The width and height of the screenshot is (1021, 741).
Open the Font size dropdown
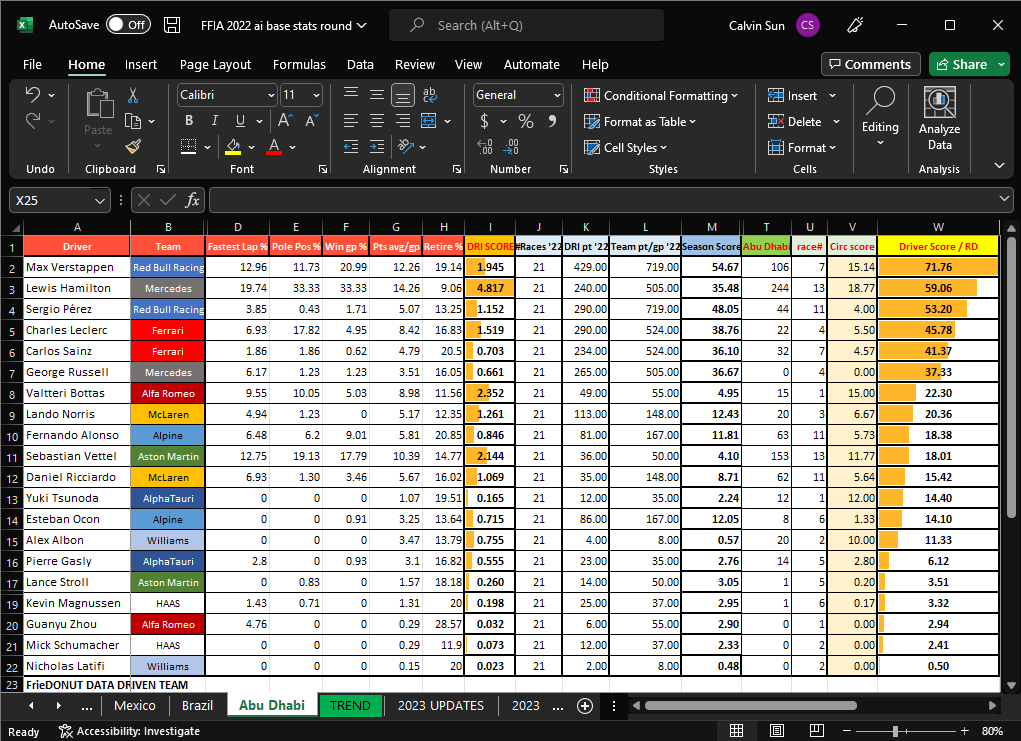pos(316,95)
